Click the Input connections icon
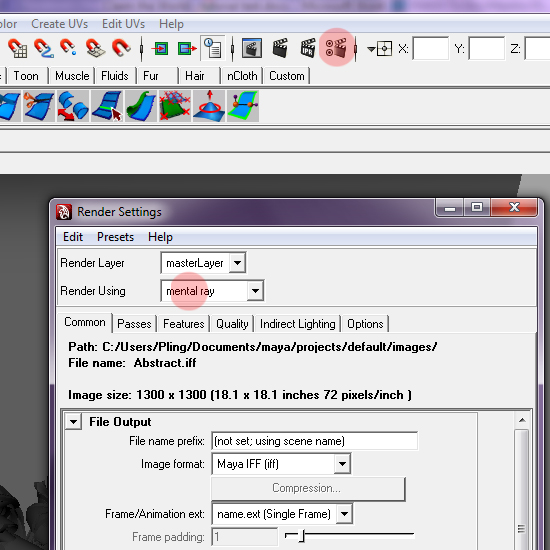 tap(160, 48)
